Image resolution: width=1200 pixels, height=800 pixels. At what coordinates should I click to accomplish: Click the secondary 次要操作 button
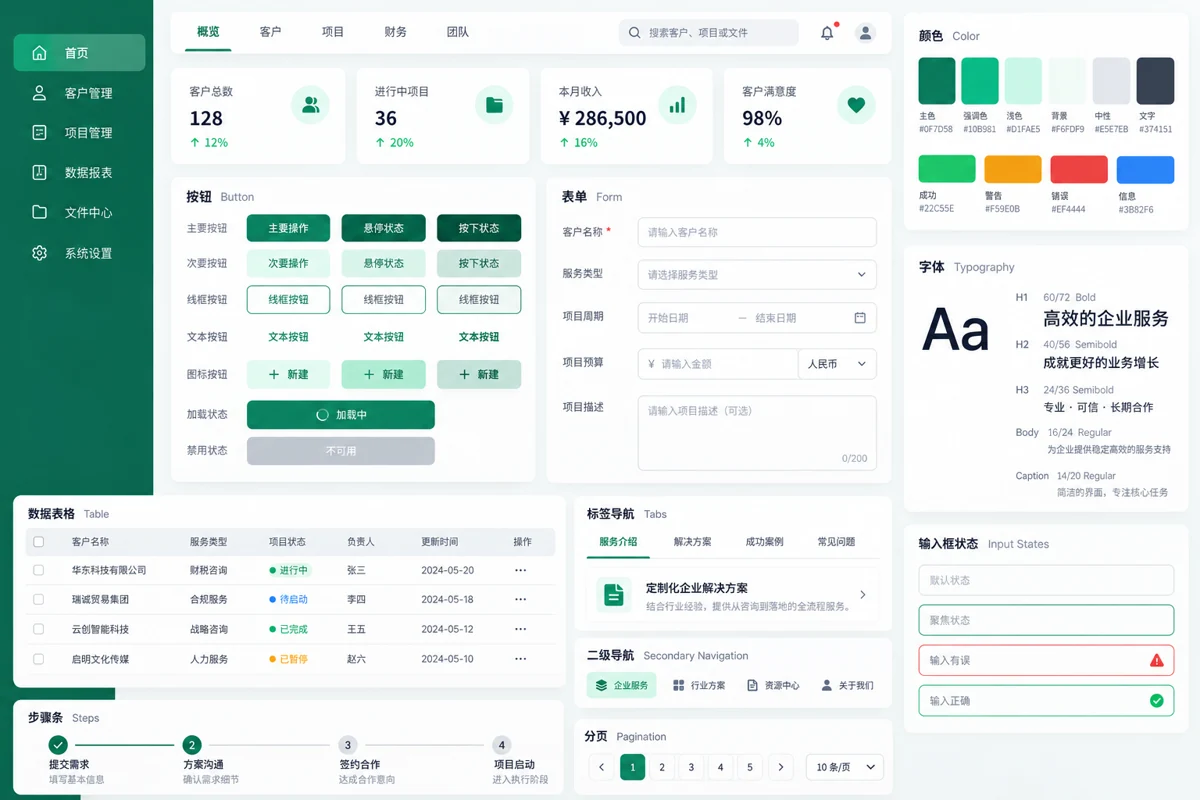click(288, 264)
